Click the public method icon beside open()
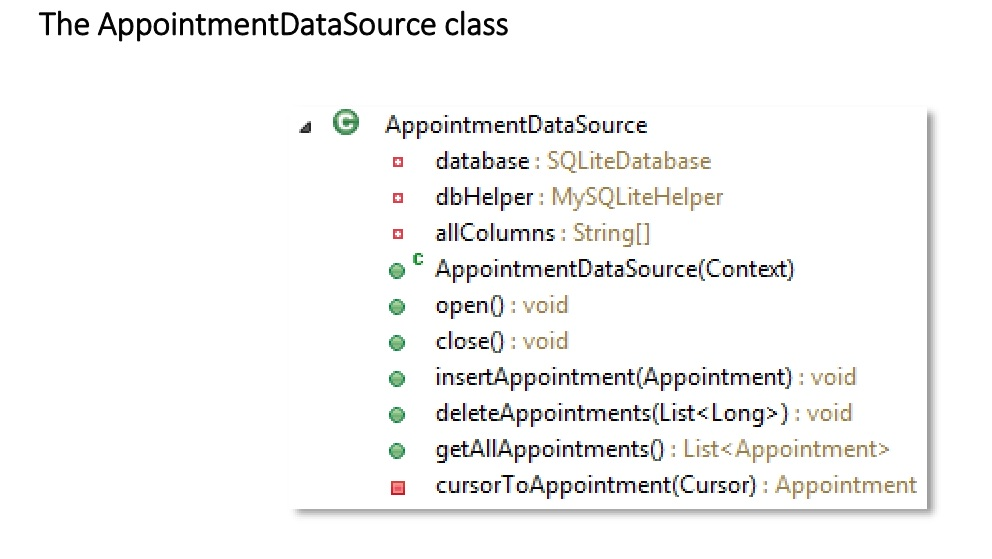Screen dimensions: 992x559 click(398, 307)
